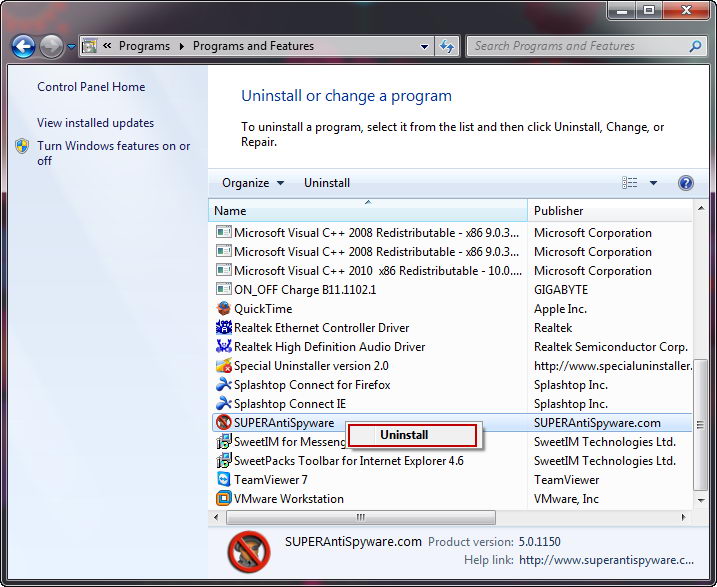This screenshot has height=587, width=717.
Task: Click Apple Inc. publisher cell
Action: click(560, 309)
